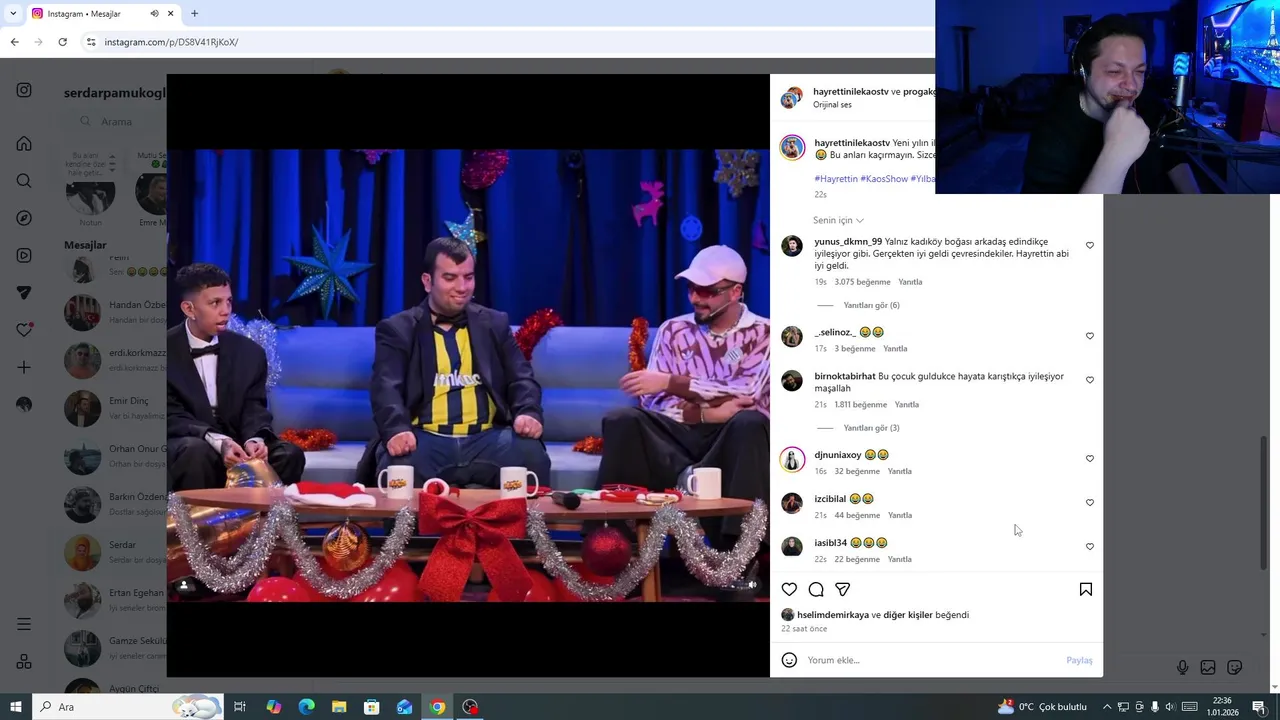Click the 'Paylaş' post comment button
Screen dimensions: 1280x720
coord(1079,660)
